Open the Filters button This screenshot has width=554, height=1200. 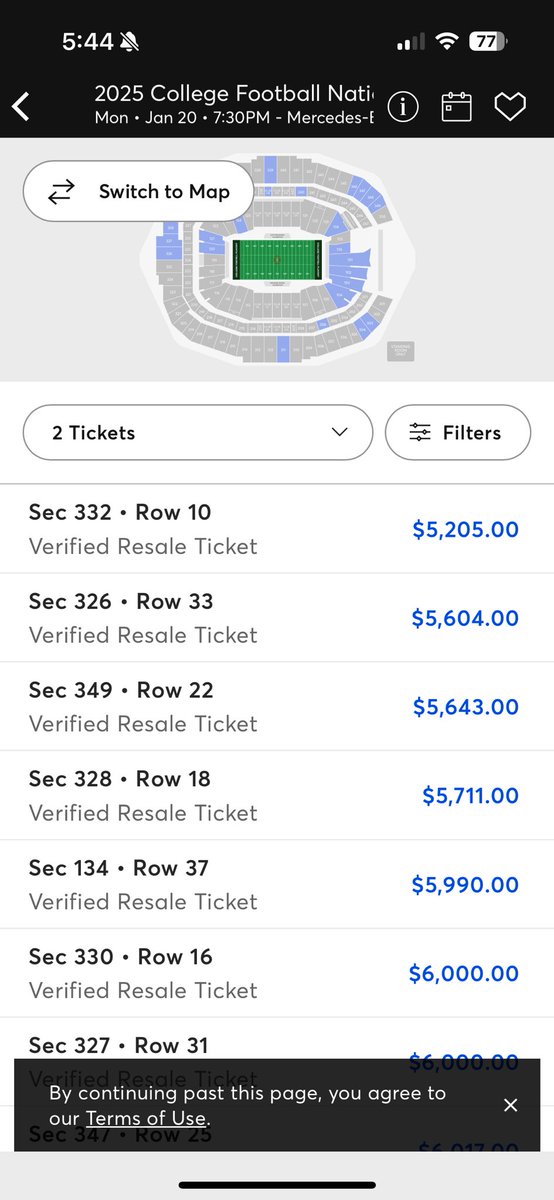(x=458, y=432)
